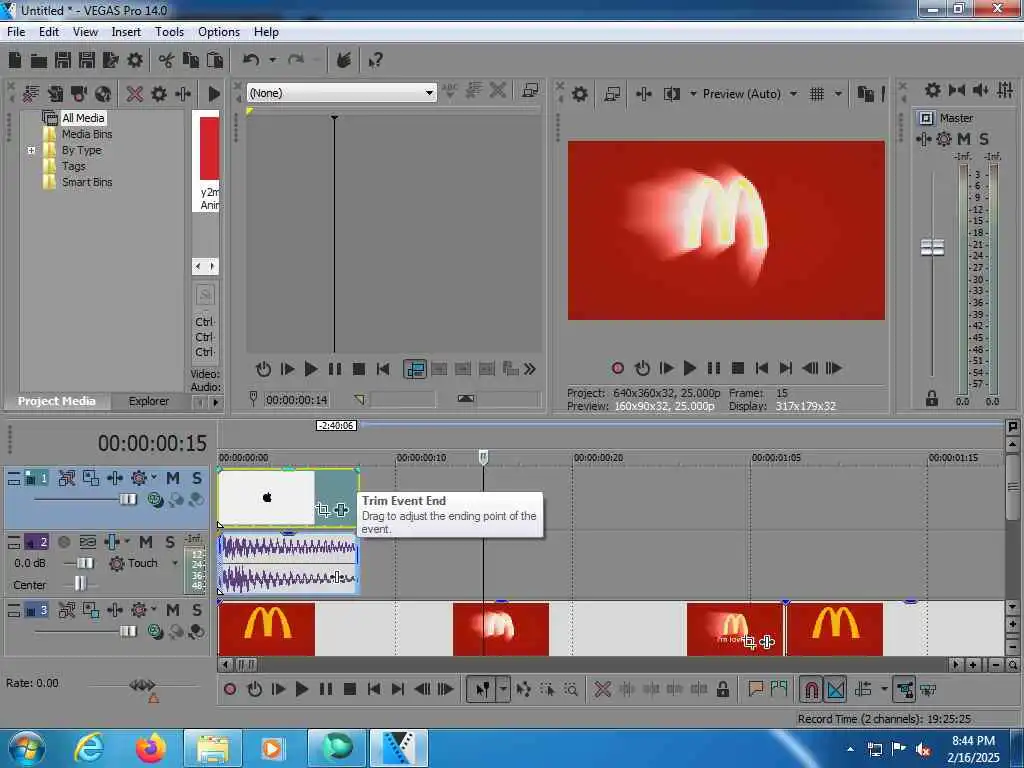Viewport: 1024px width, 768px height.
Task: Open overlays grid dropdown arrow in preview
Action: coord(839,94)
